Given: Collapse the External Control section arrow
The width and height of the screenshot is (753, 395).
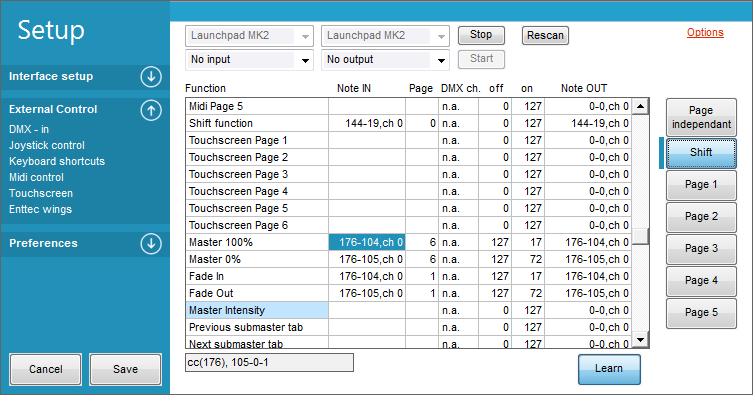Looking at the screenshot, I should (x=151, y=110).
